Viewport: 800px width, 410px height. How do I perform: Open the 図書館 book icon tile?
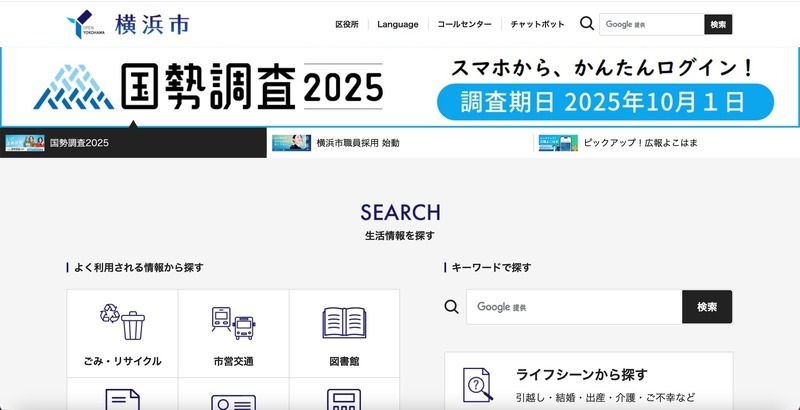click(344, 335)
